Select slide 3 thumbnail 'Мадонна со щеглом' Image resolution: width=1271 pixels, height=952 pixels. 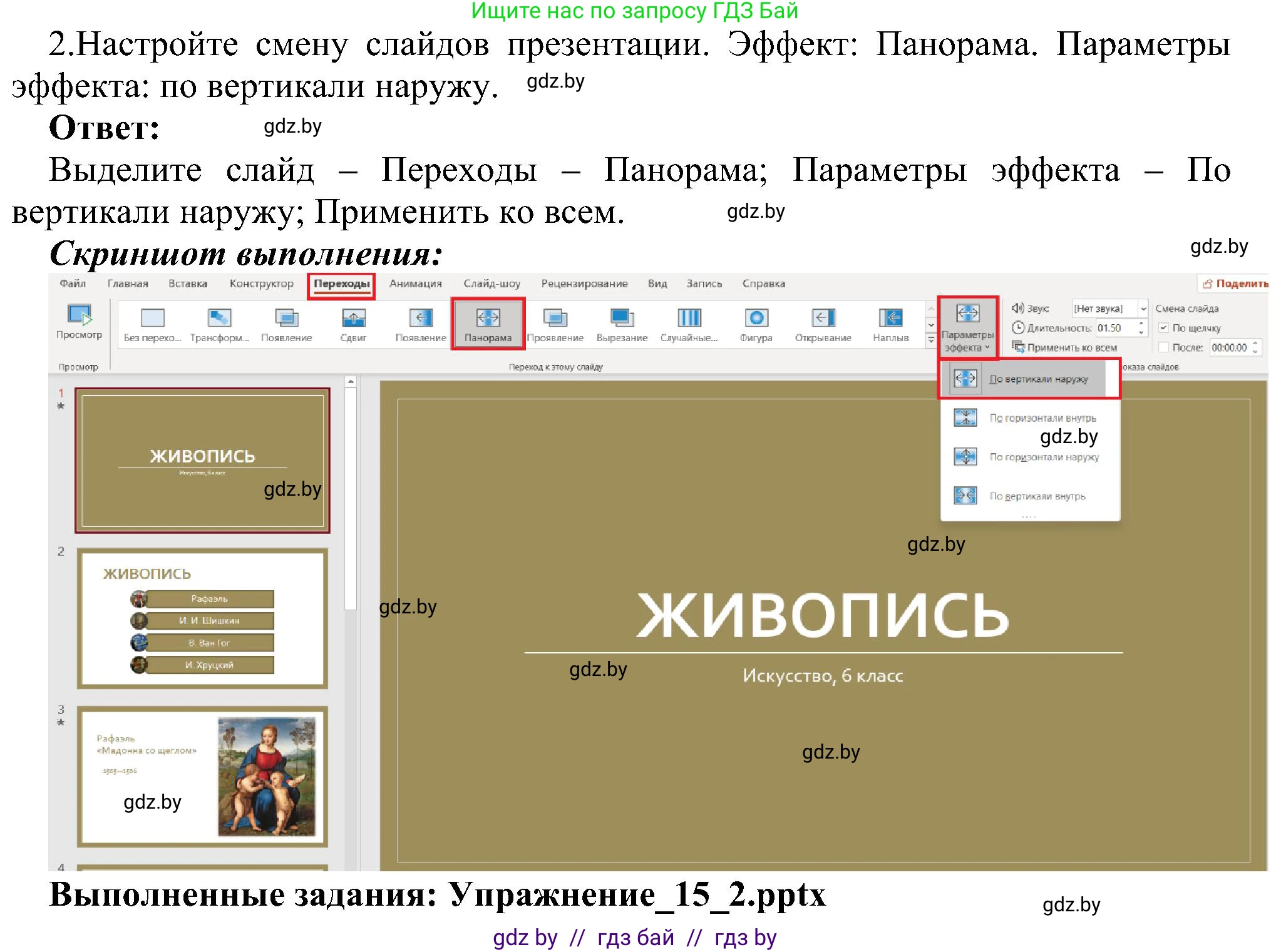point(202,776)
